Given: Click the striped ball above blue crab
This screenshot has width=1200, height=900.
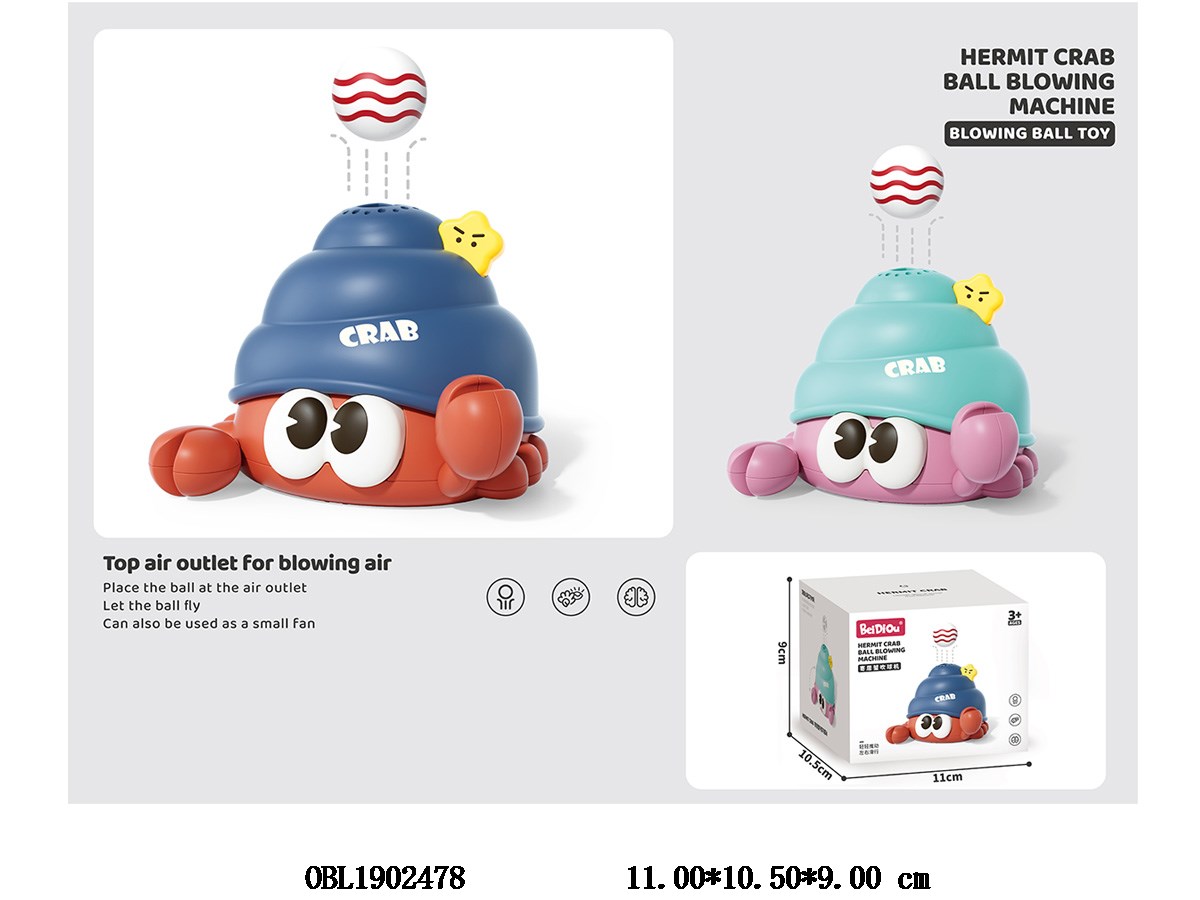Looking at the screenshot, I should pyautogui.click(x=379, y=93).
